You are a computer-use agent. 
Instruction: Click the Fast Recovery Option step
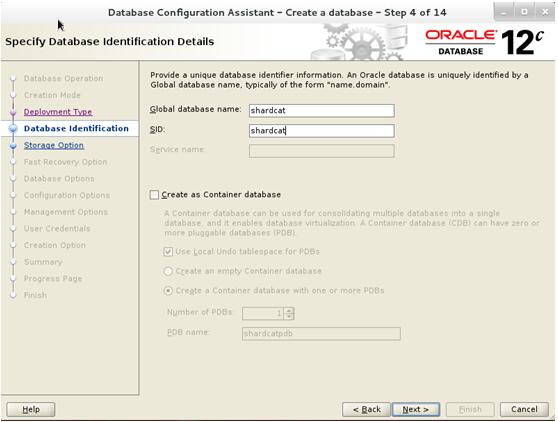(65, 162)
